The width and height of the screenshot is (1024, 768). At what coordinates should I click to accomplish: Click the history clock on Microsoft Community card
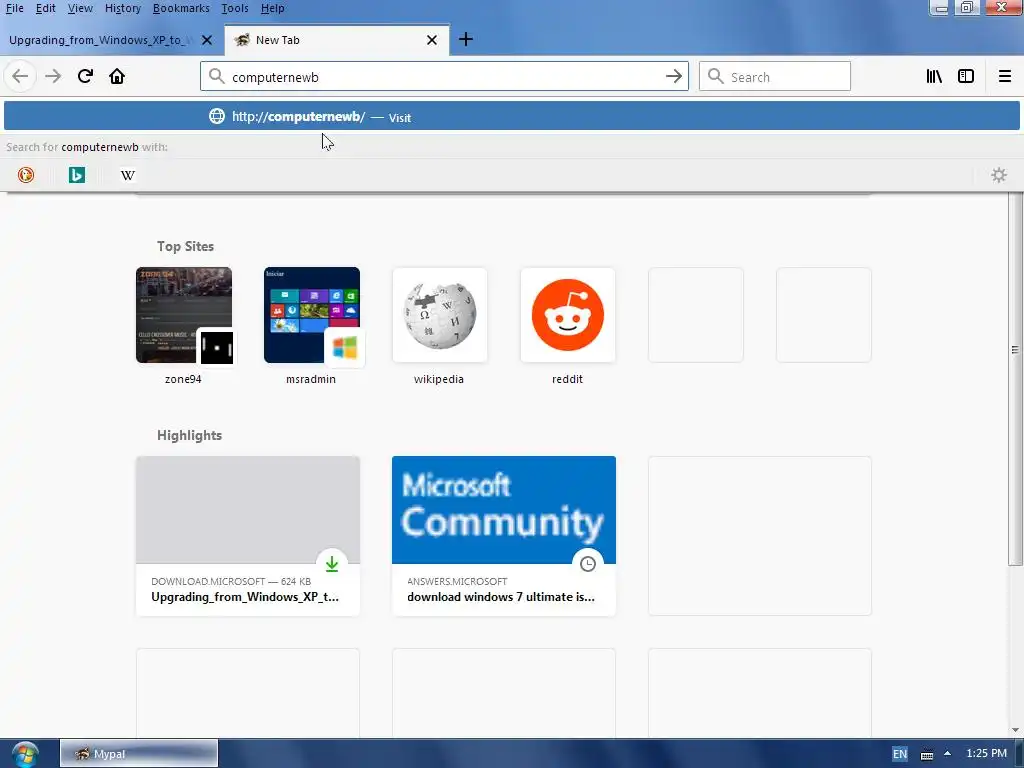coord(588,564)
